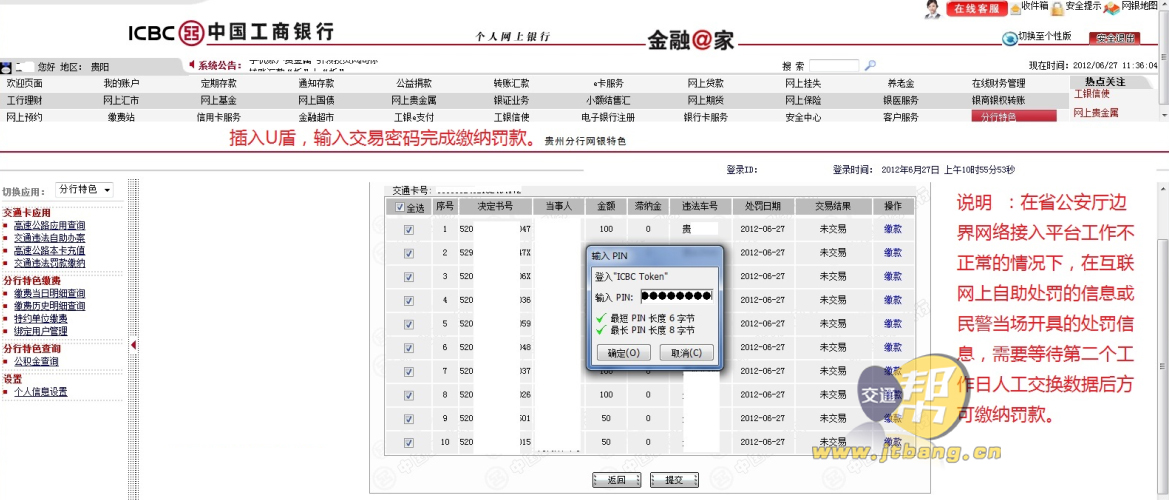Click the 决定书号 column header

pos(495,206)
